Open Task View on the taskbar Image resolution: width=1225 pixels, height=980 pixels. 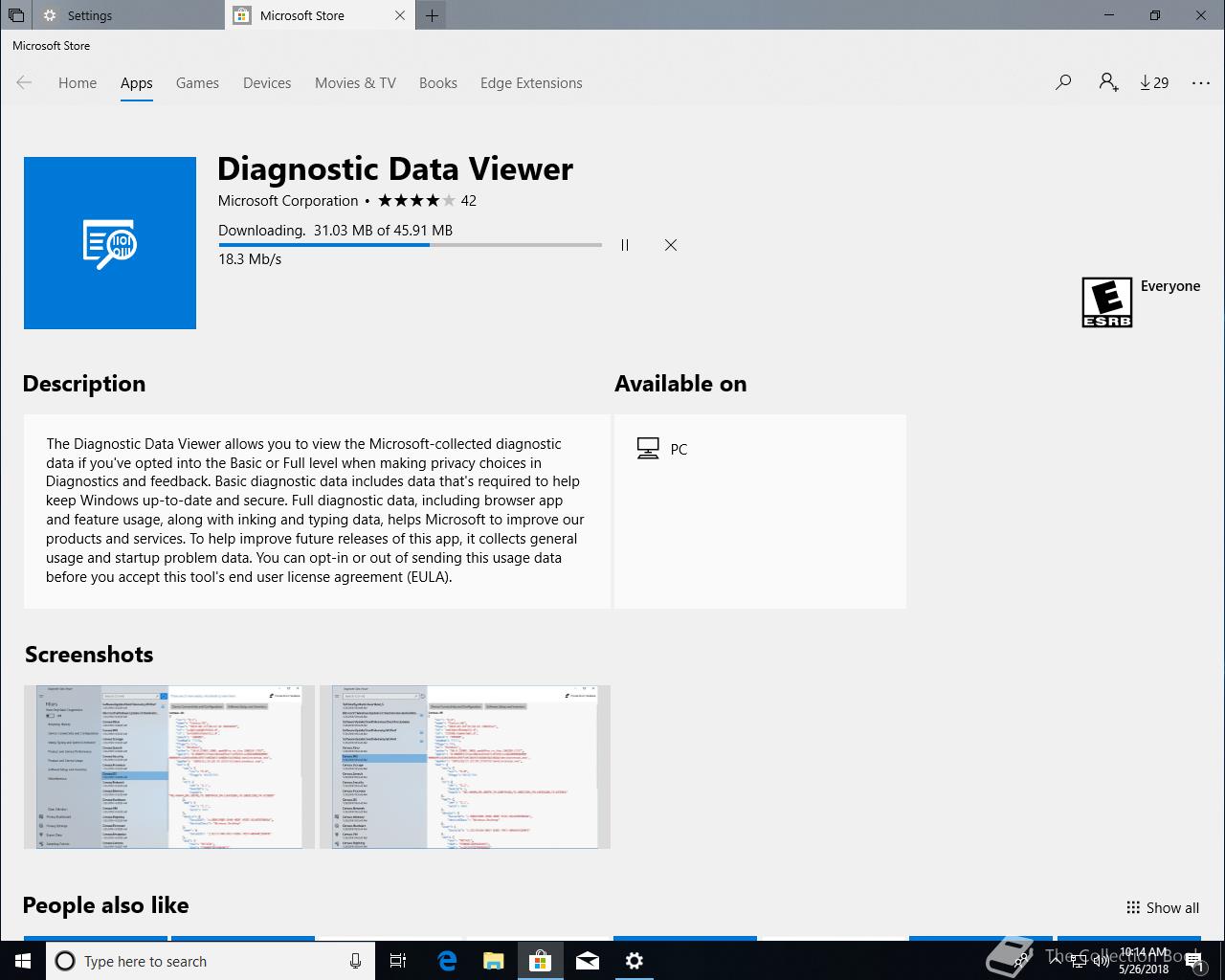(398, 961)
